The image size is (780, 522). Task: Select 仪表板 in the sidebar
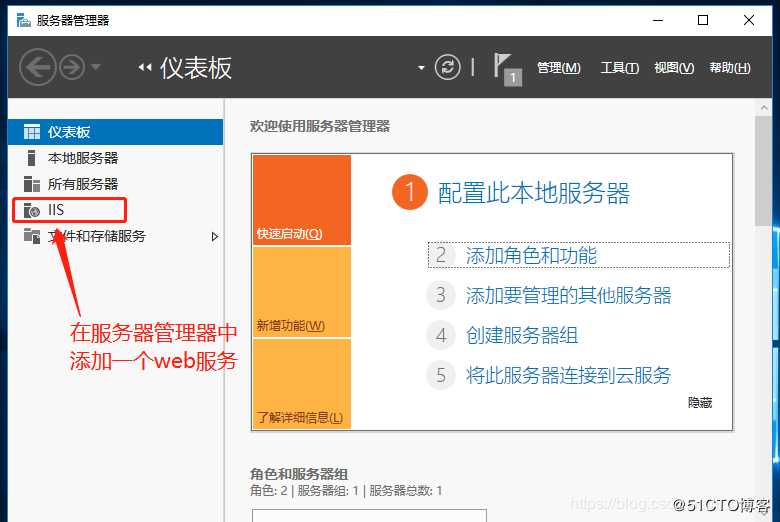[115, 132]
